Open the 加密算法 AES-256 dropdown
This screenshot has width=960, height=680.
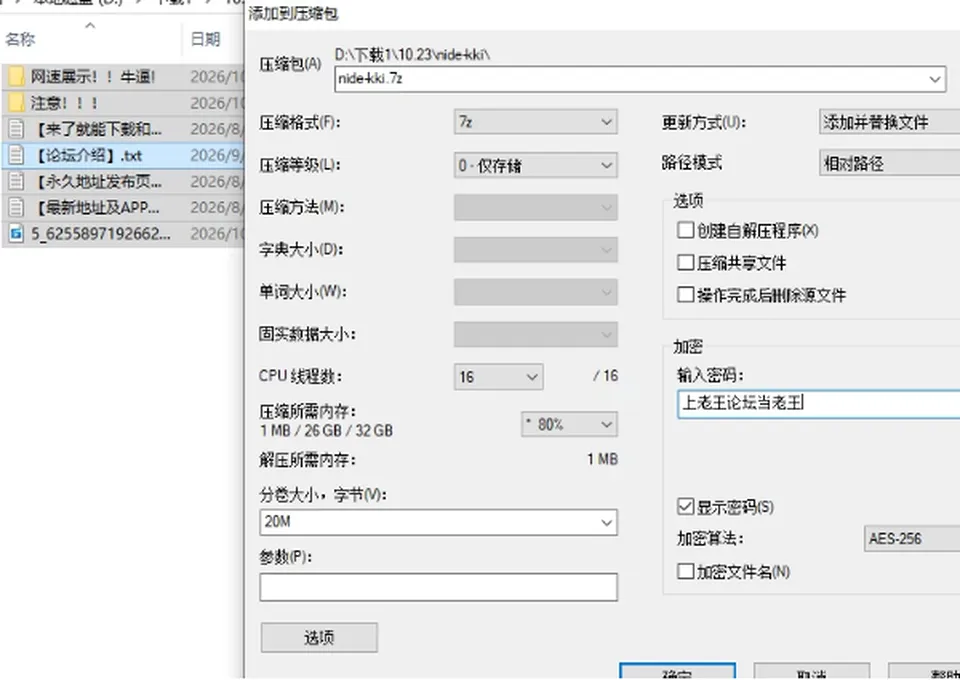pos(912,539)
